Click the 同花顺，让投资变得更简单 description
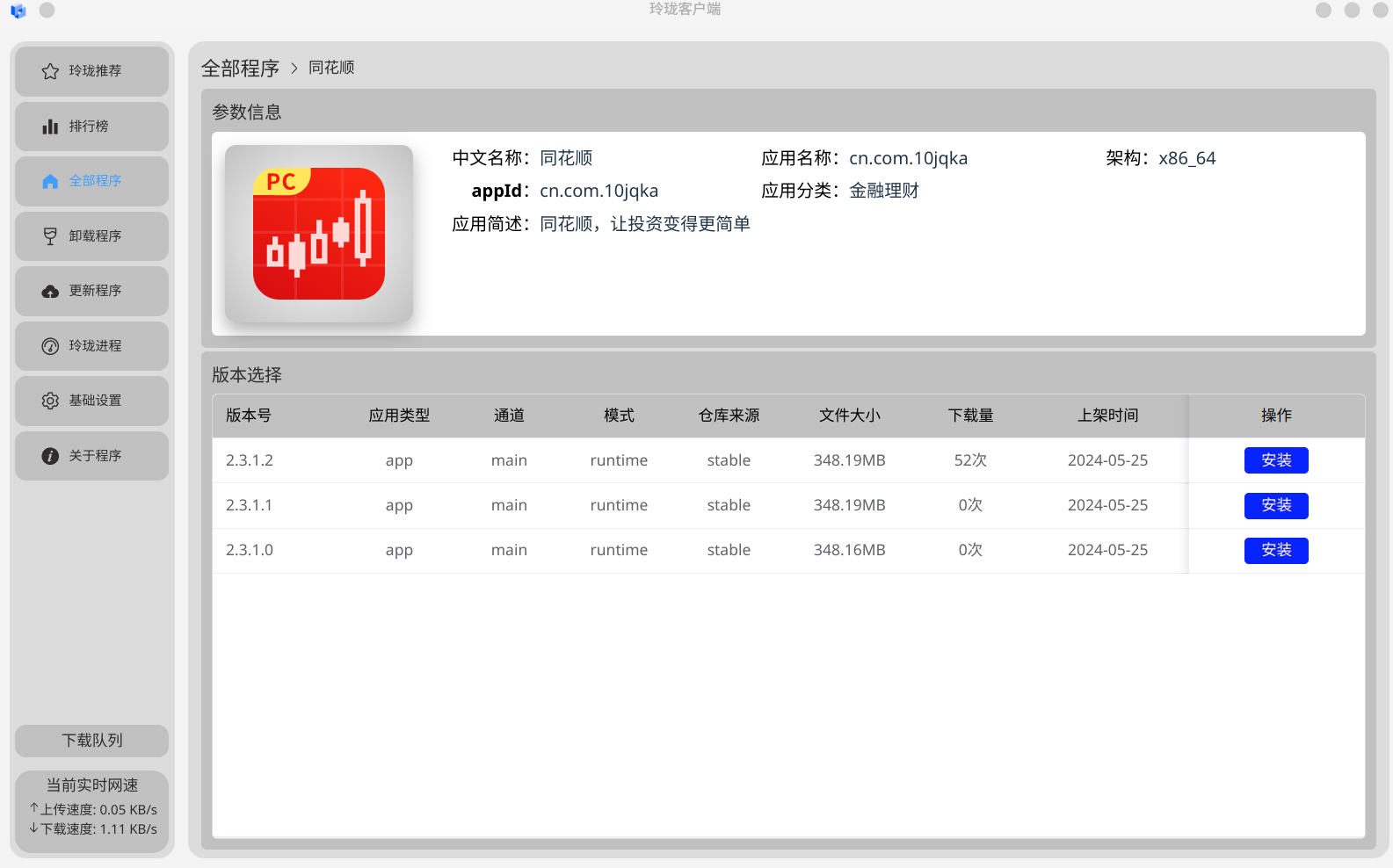1393x868 pixels. tap(645, 224)
